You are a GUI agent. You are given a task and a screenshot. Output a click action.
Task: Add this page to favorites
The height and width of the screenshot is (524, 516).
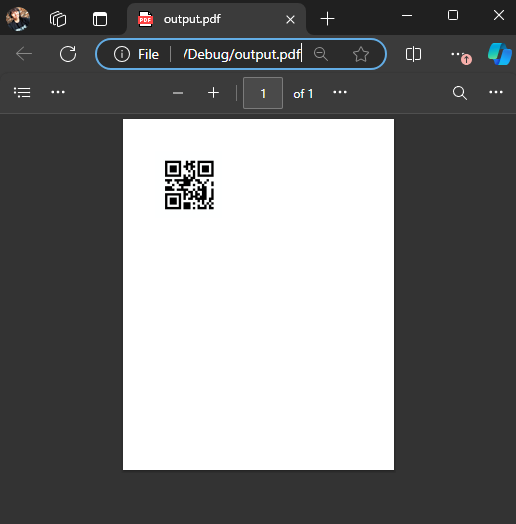[361, 54]
